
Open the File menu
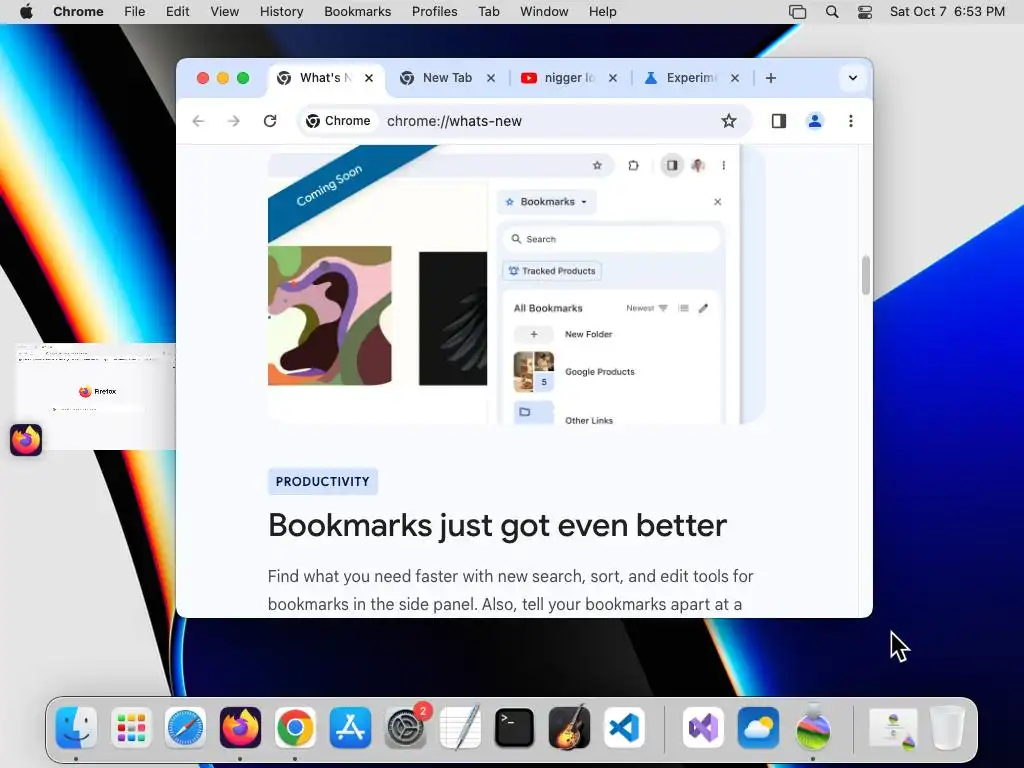click(135, 12)
